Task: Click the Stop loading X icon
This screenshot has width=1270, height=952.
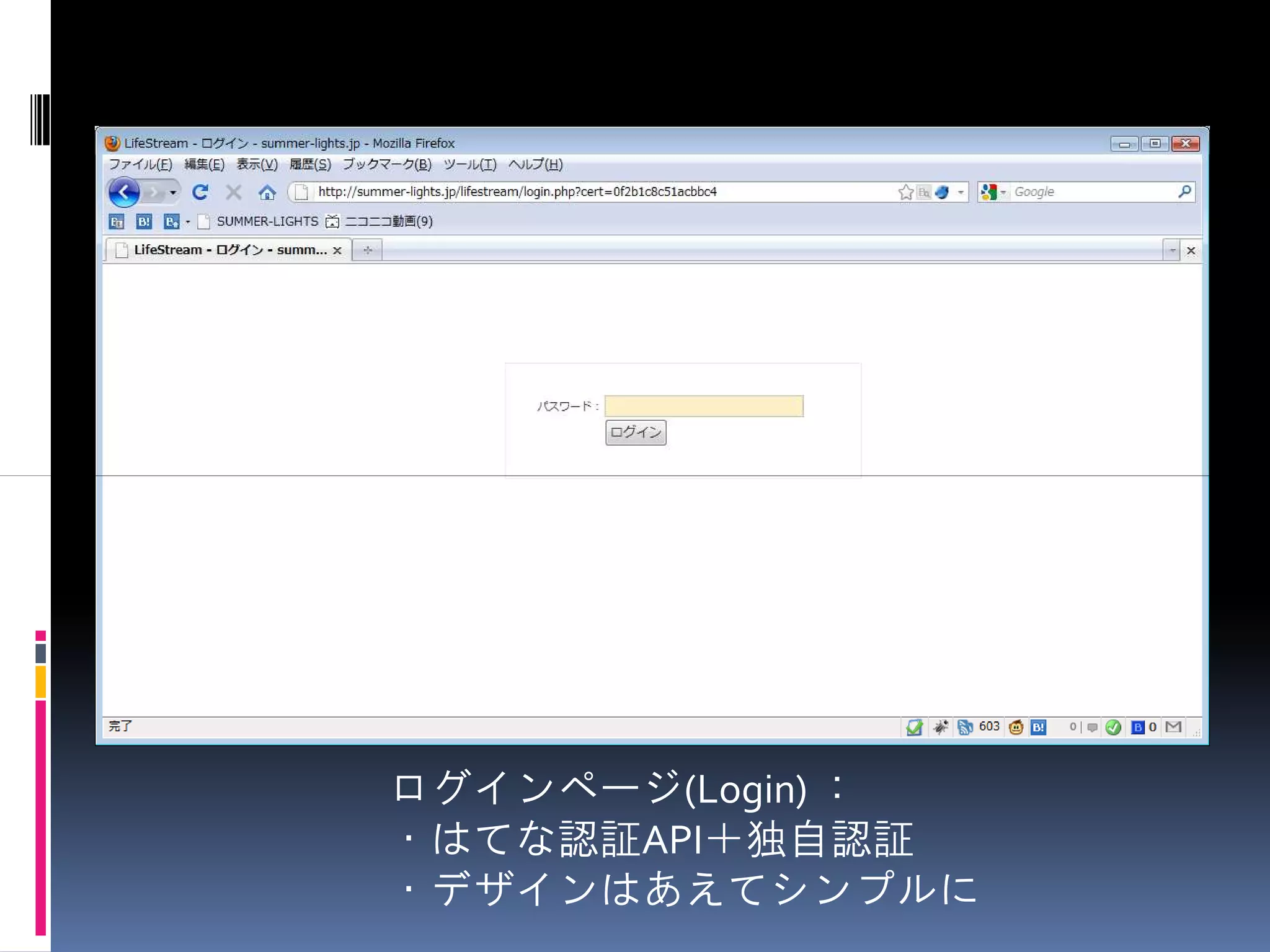Action: click(x=233, y=192)
